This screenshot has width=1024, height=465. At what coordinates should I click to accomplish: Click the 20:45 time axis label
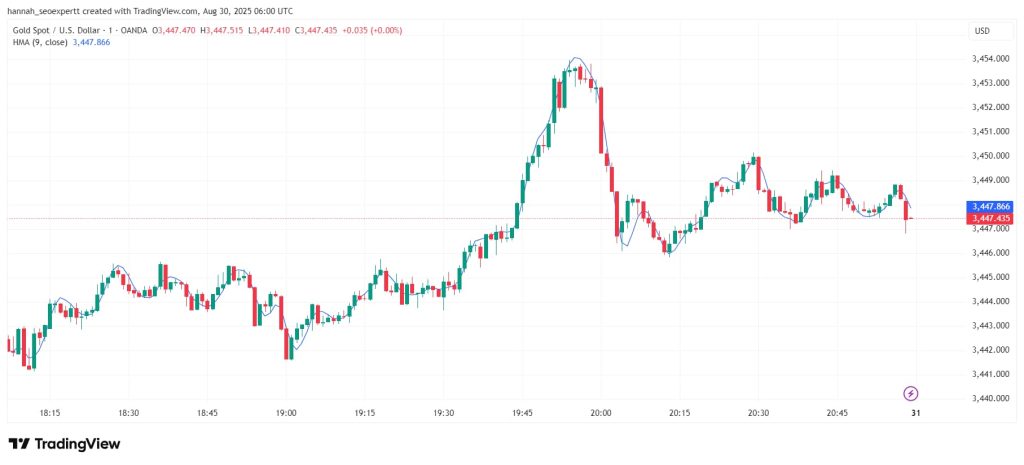click(x=837, y=413)
